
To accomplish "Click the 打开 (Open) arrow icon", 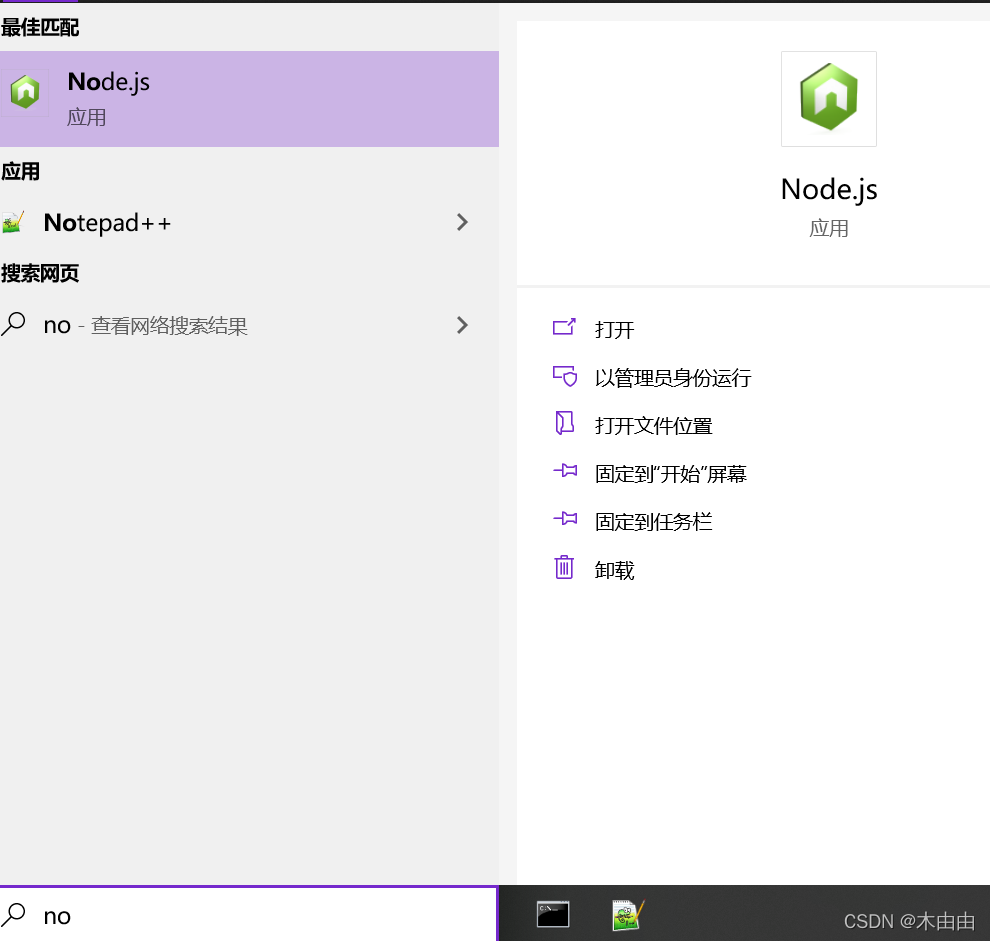I will point(566,328).
